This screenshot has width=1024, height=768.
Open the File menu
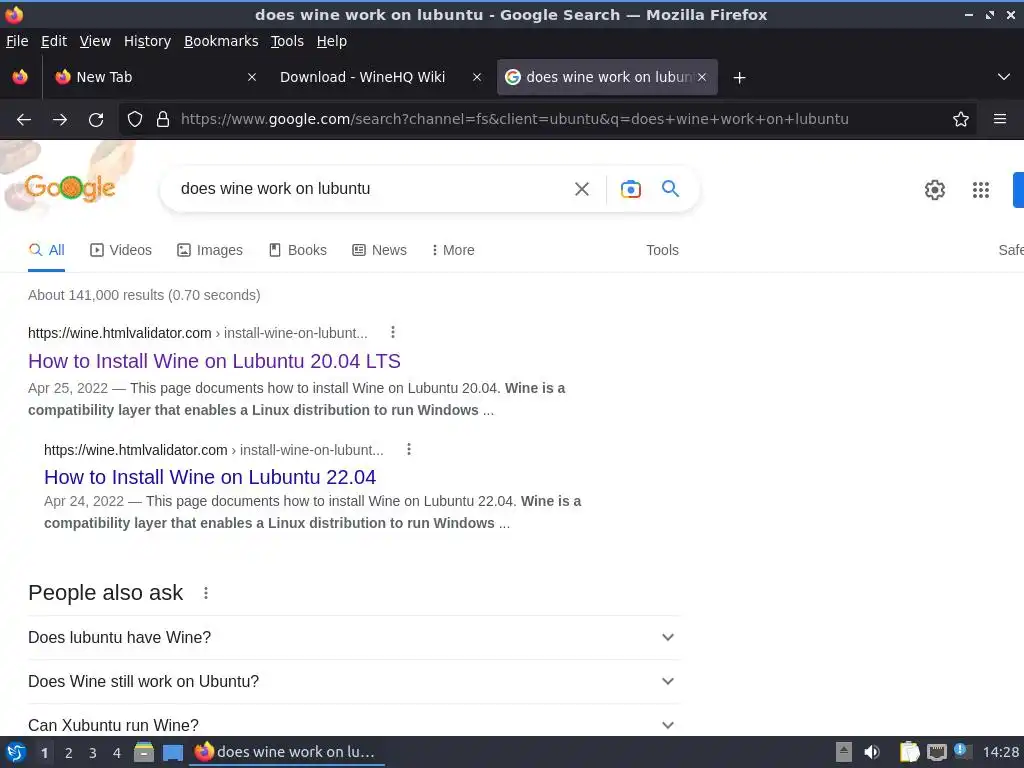(x=17, y=41)
